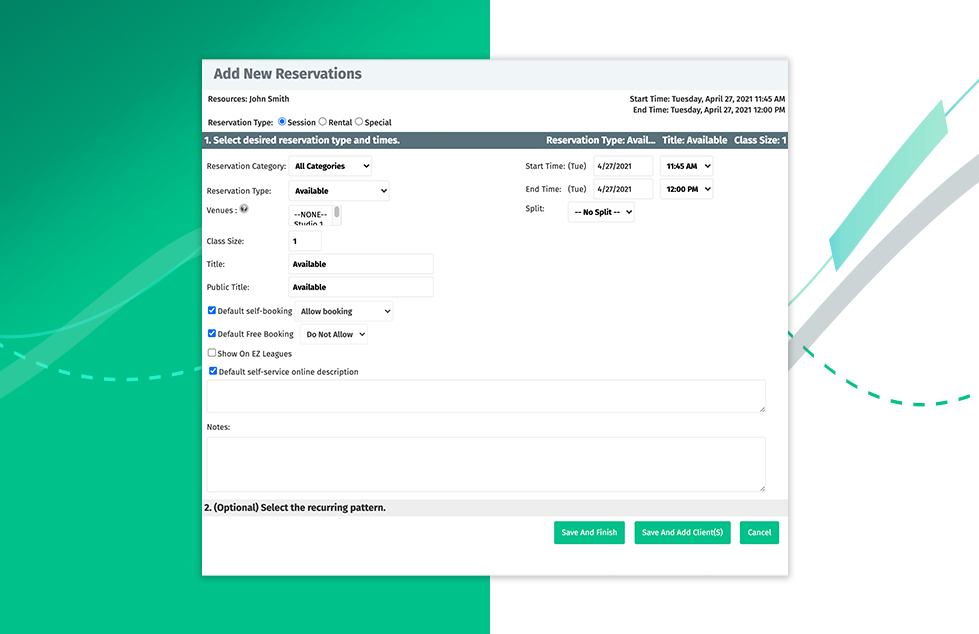Open the 12:00 PM end time dropdown

(686, 189)
